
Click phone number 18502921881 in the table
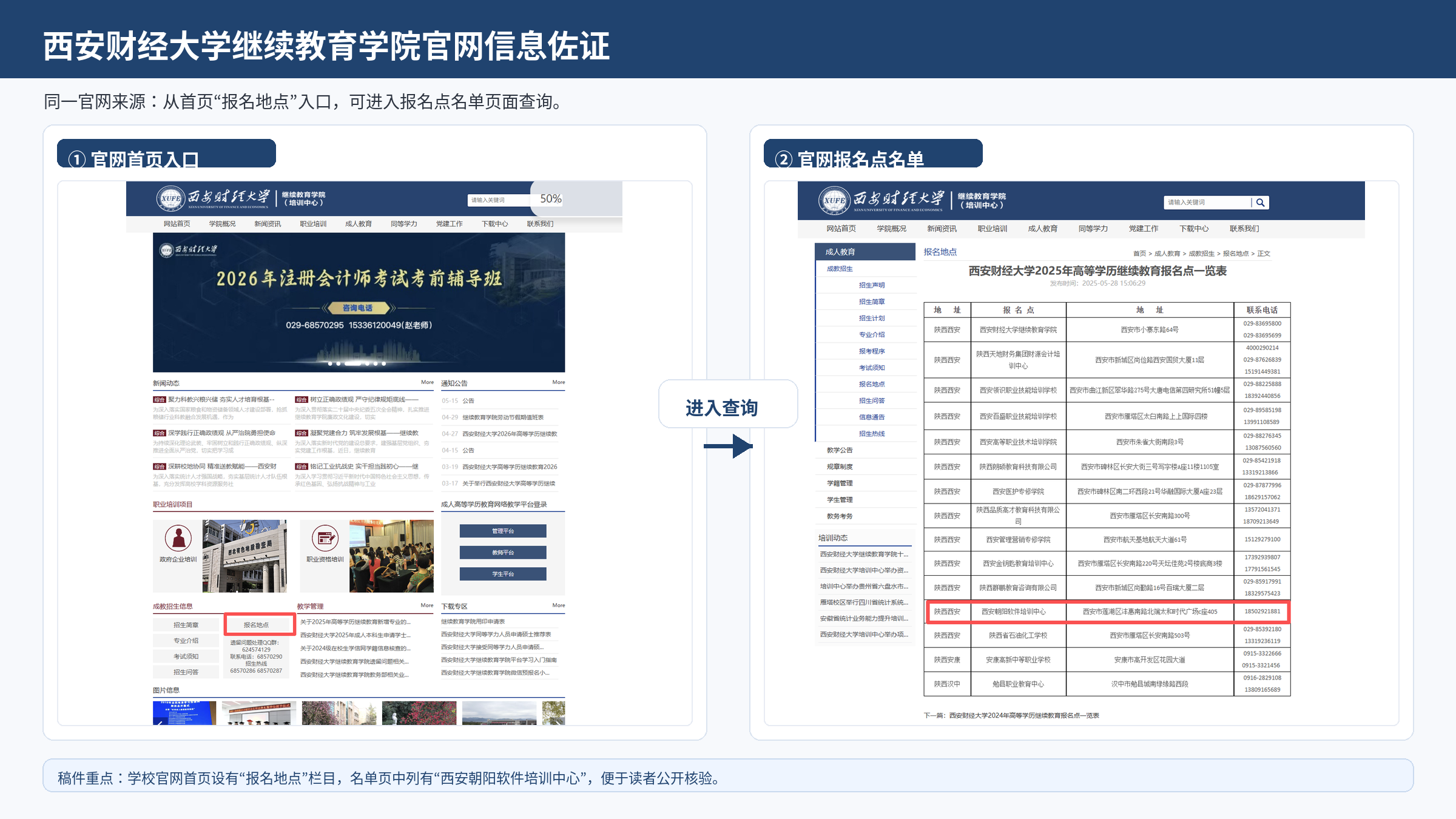pos(1262,612)
